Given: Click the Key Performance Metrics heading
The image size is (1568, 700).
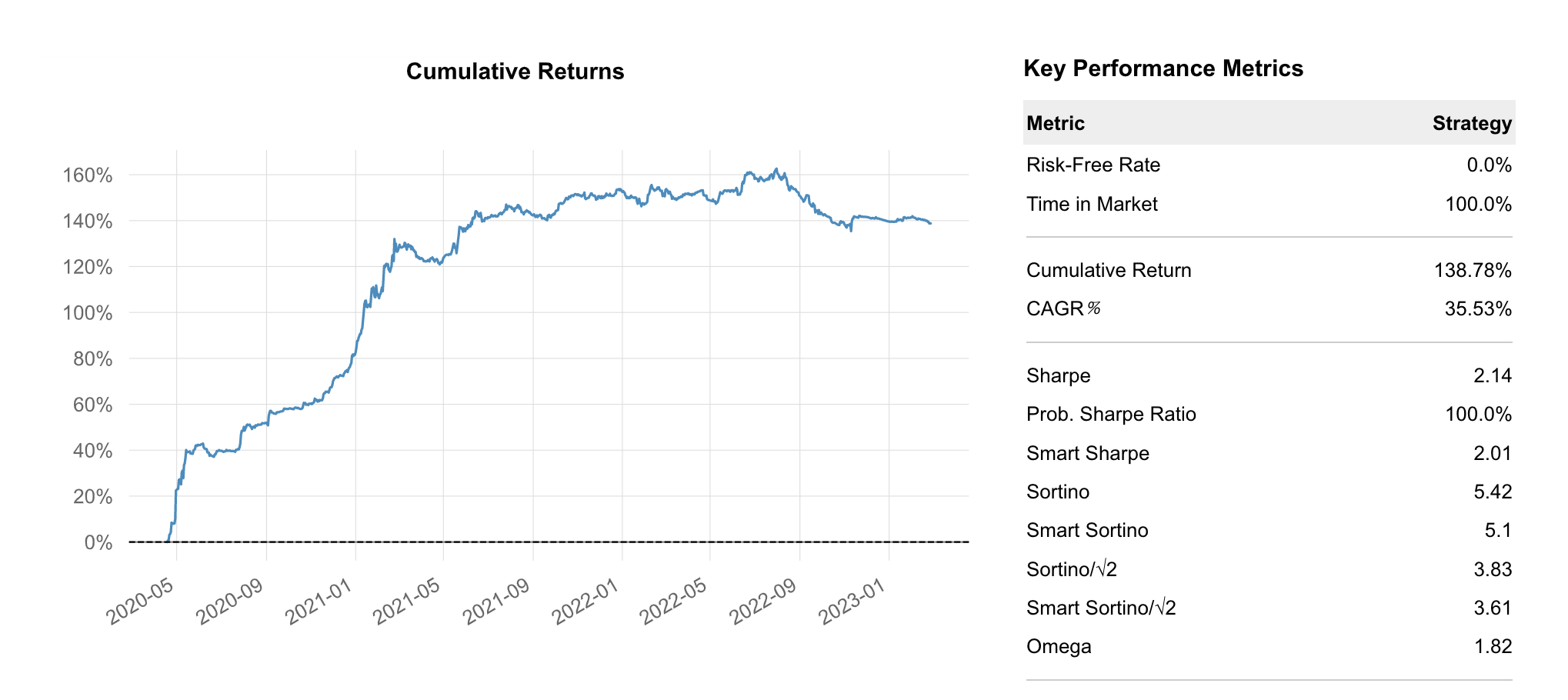Looking at the screenshot, I should pos(1163,68).
